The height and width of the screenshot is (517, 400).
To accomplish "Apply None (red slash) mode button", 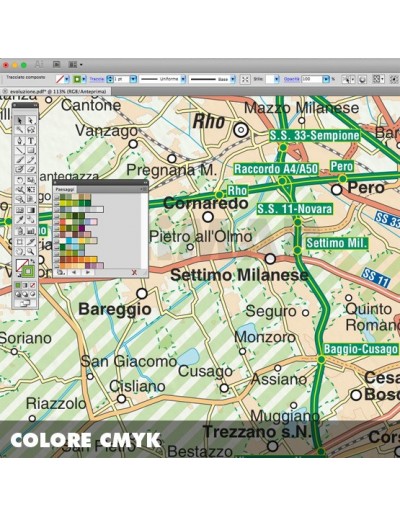I will (33, 285).
